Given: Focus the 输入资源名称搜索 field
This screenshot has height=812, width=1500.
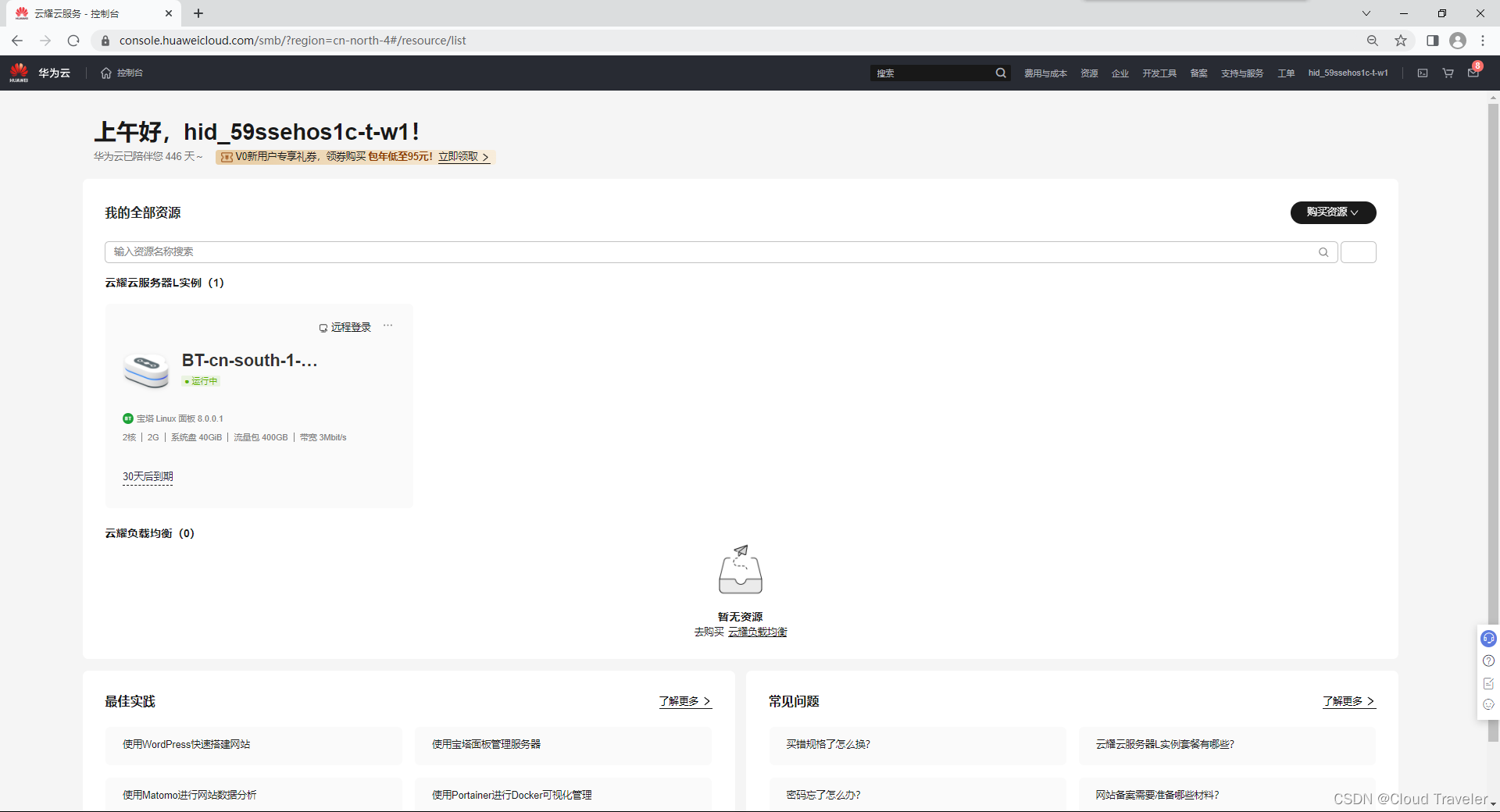Looking at the screenshot, I should click(x=721, y=252).
